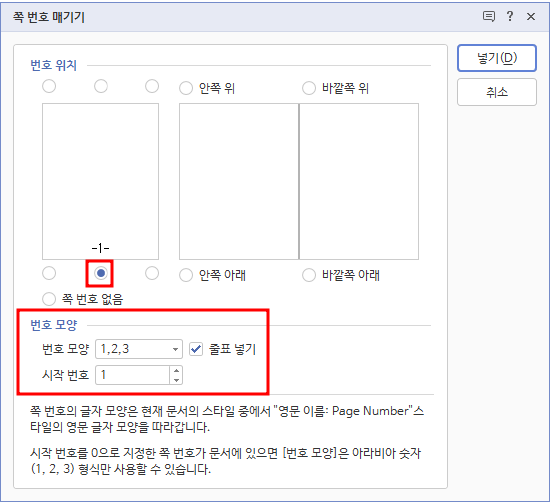
Task: Select bottom-right page number position radio
Action: click(x=152, y=273)
